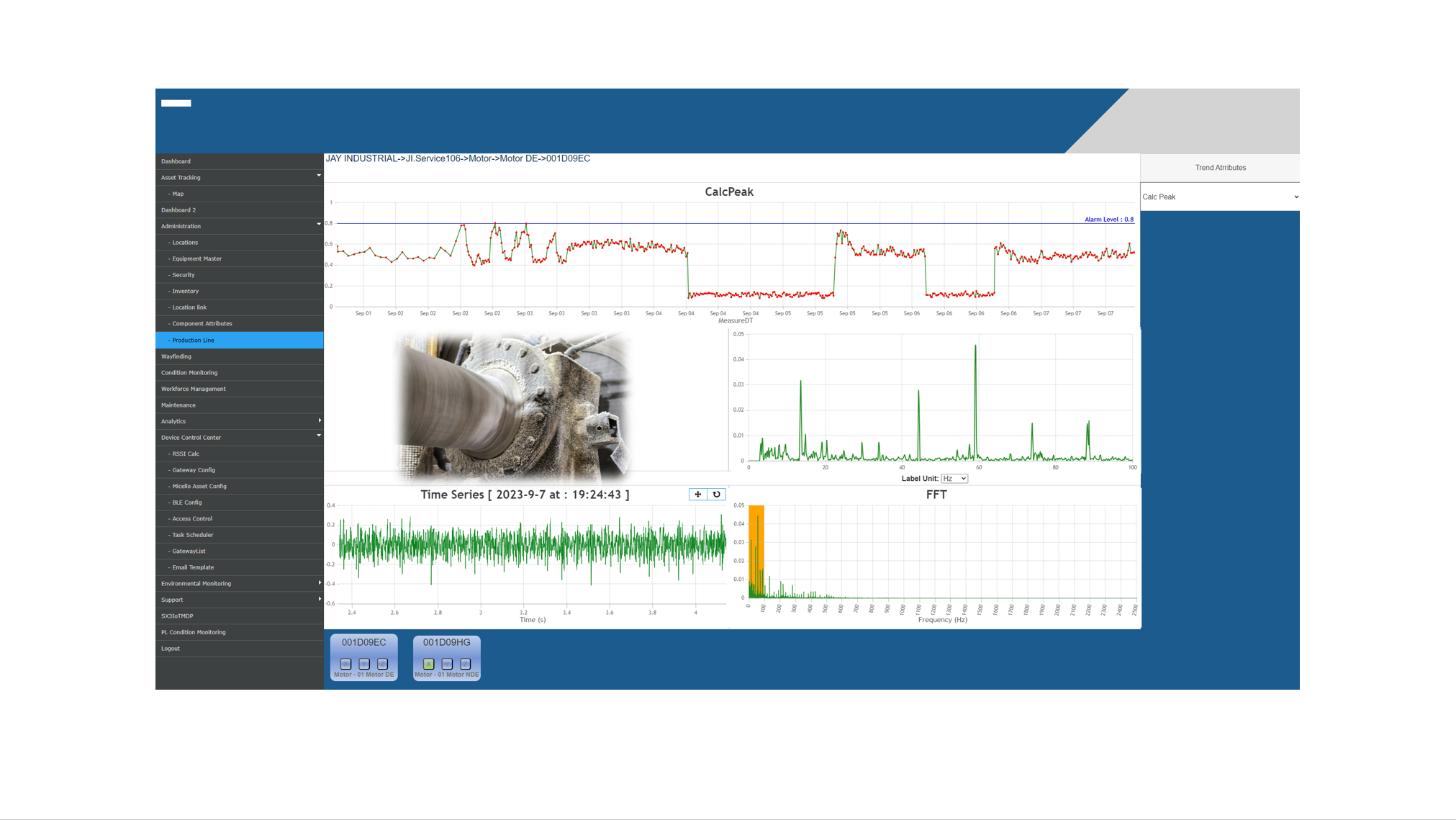
Task: Expand the Support submenu arrow
Action: pyautogui.click(x=320, y=599)
